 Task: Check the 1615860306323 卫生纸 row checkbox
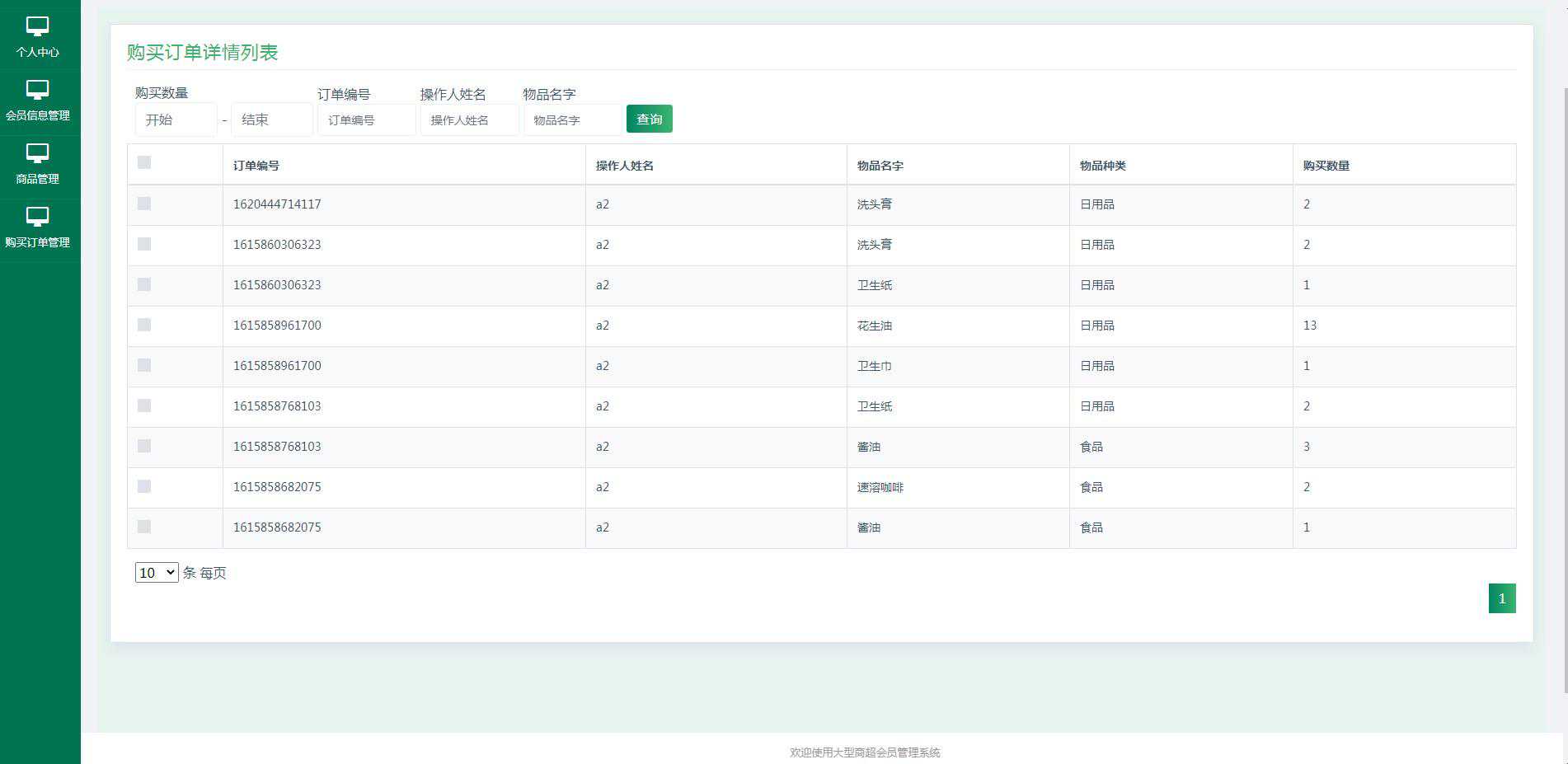click(x=144, y=284)
